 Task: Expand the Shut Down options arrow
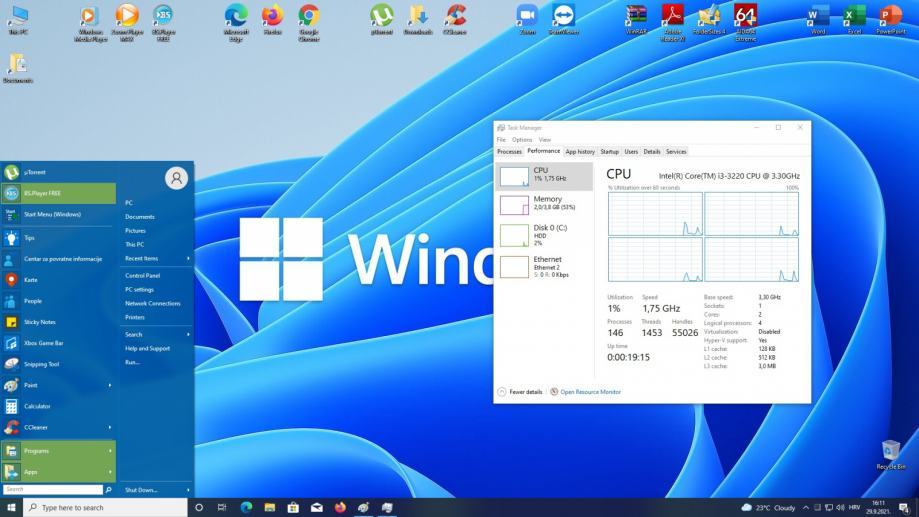(x=188, y=490)
